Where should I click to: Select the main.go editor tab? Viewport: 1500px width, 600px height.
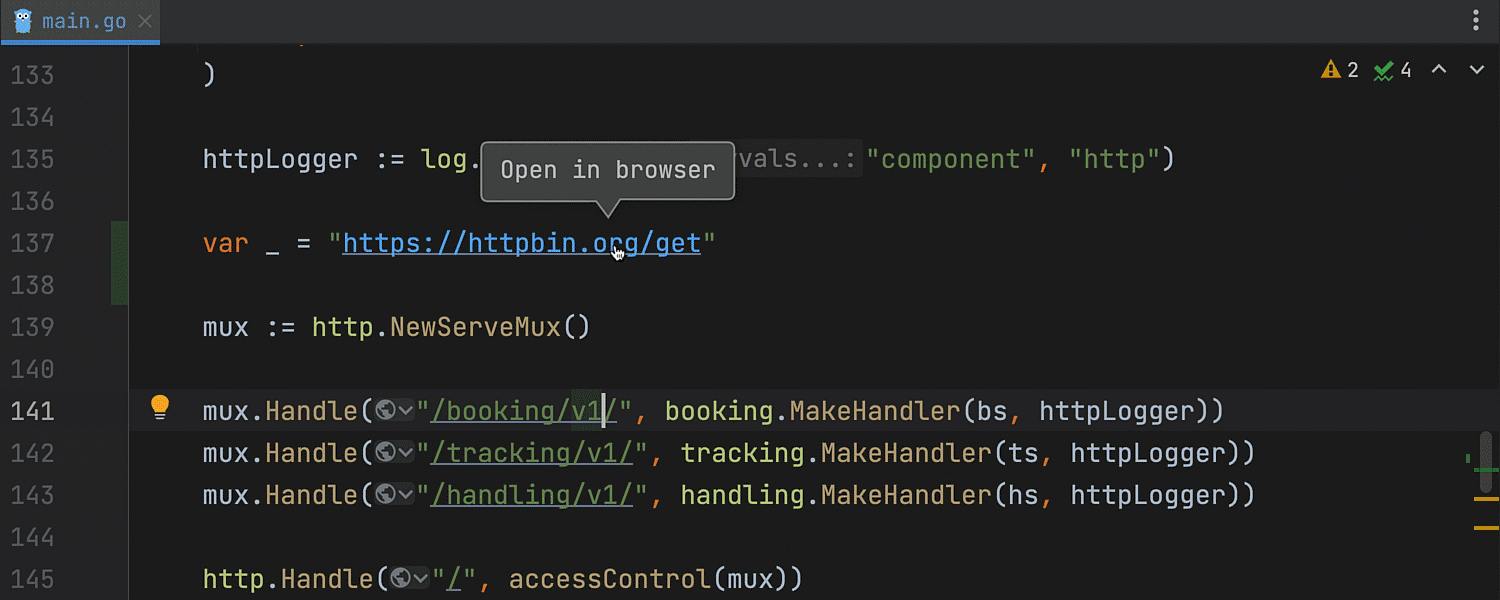84,21
